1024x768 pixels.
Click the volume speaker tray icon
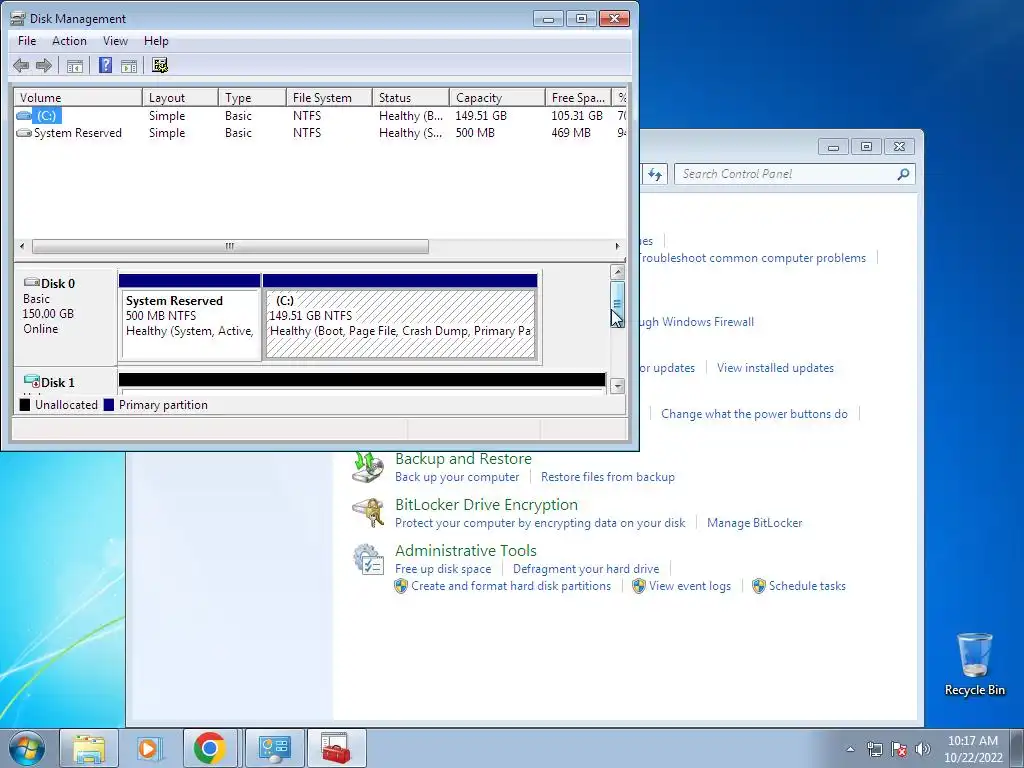click(922, 748)
